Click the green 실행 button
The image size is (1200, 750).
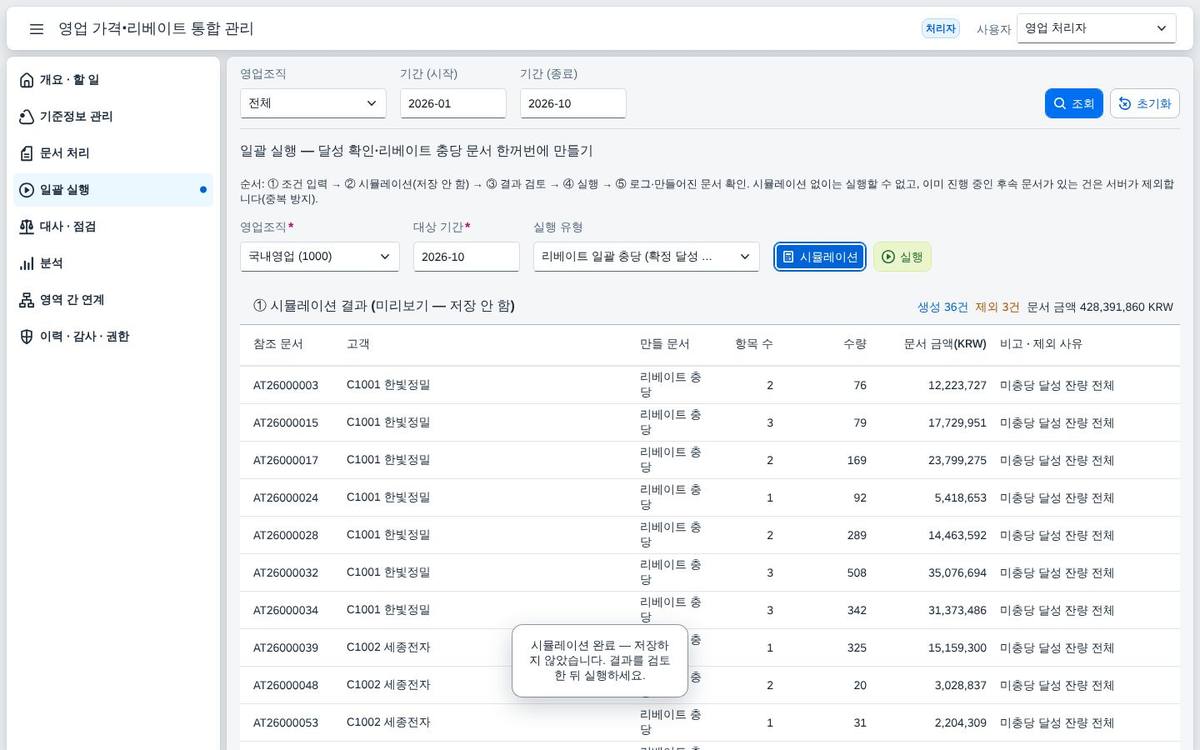[x=902, y=257]
